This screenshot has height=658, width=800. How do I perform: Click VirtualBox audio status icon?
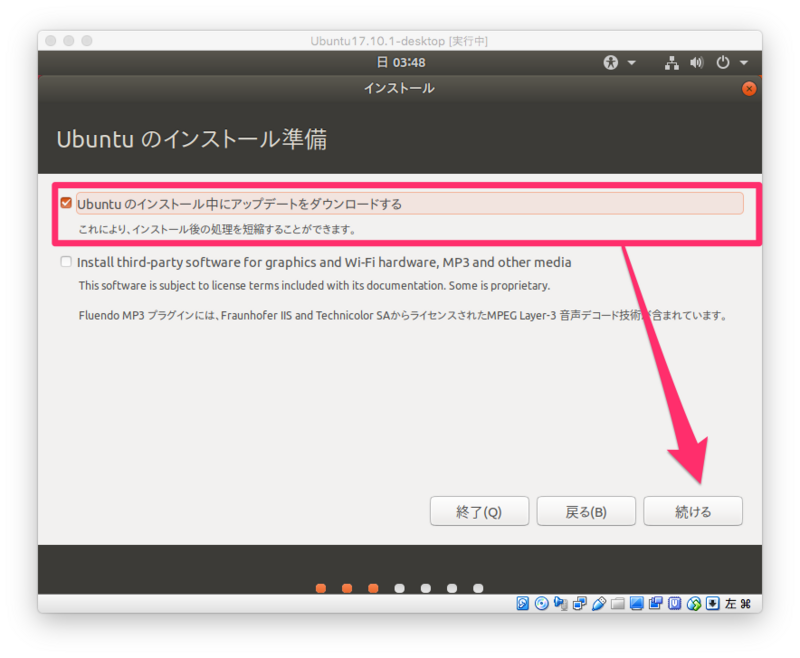pyautogui.click(x=561, y=603)
